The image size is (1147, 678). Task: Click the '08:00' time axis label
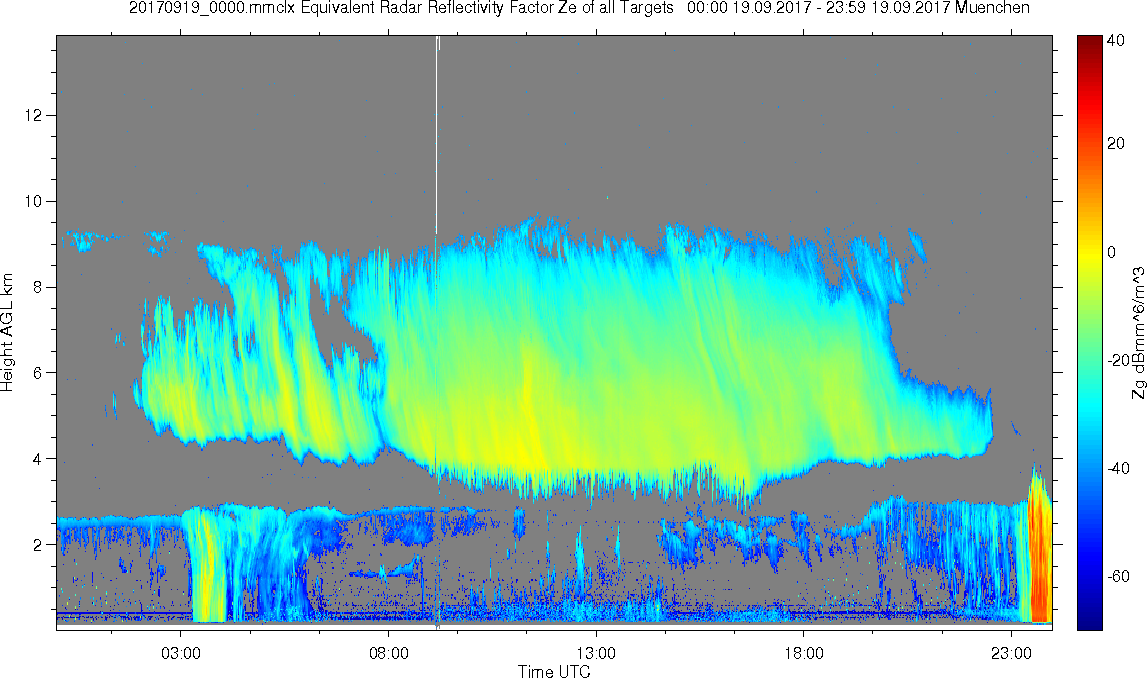388,653
